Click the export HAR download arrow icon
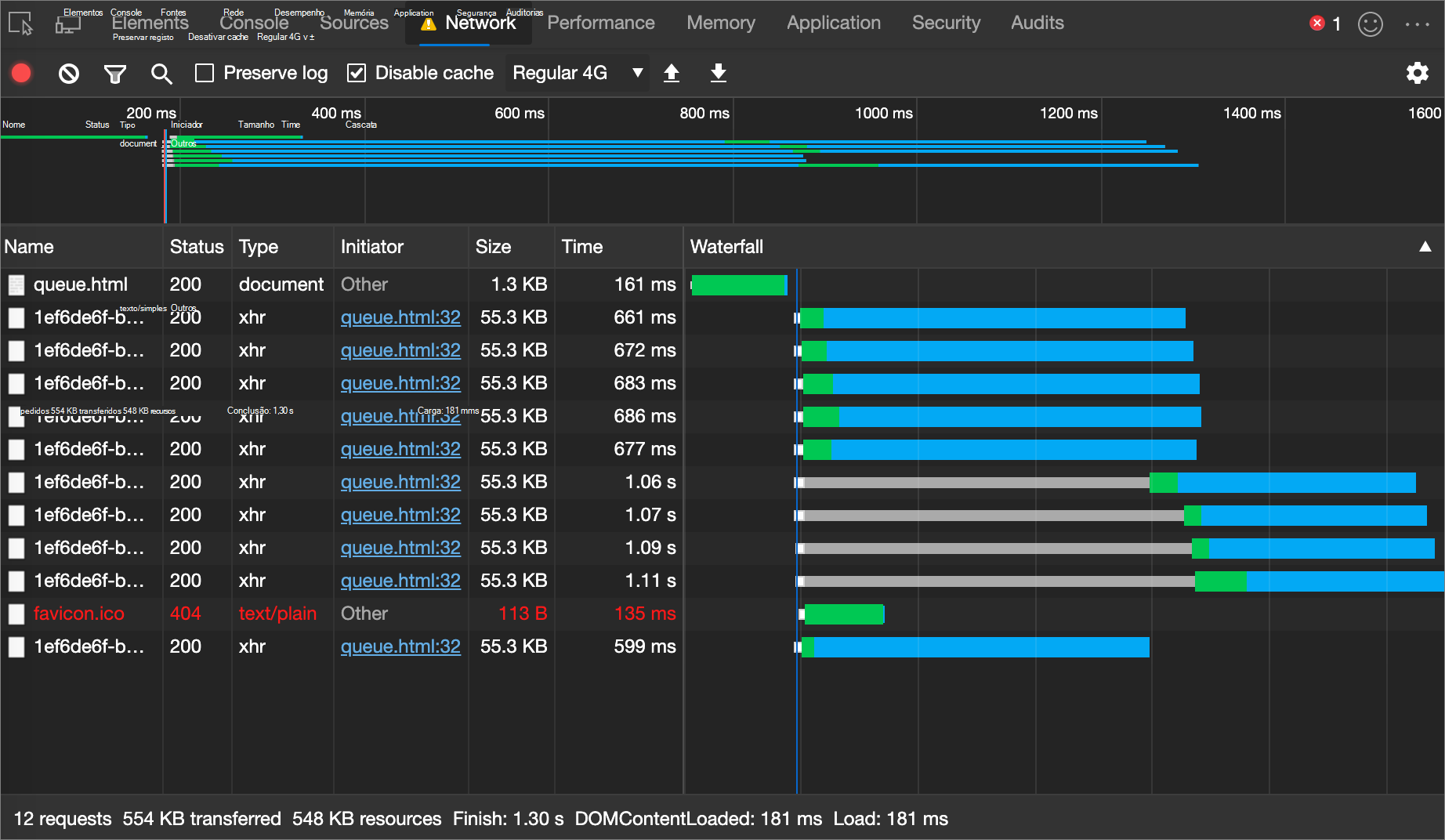Screen dimensions: 1445x840 (718, 73)
